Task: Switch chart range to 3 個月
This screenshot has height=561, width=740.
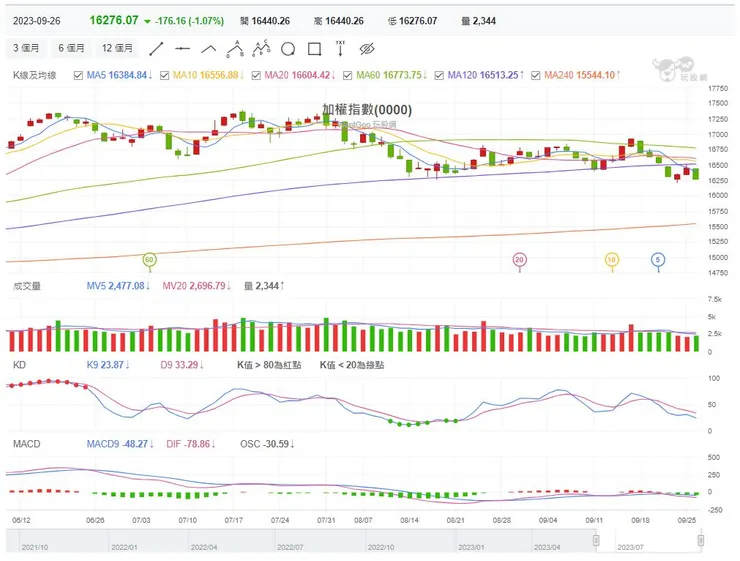Action: [27, 48]
